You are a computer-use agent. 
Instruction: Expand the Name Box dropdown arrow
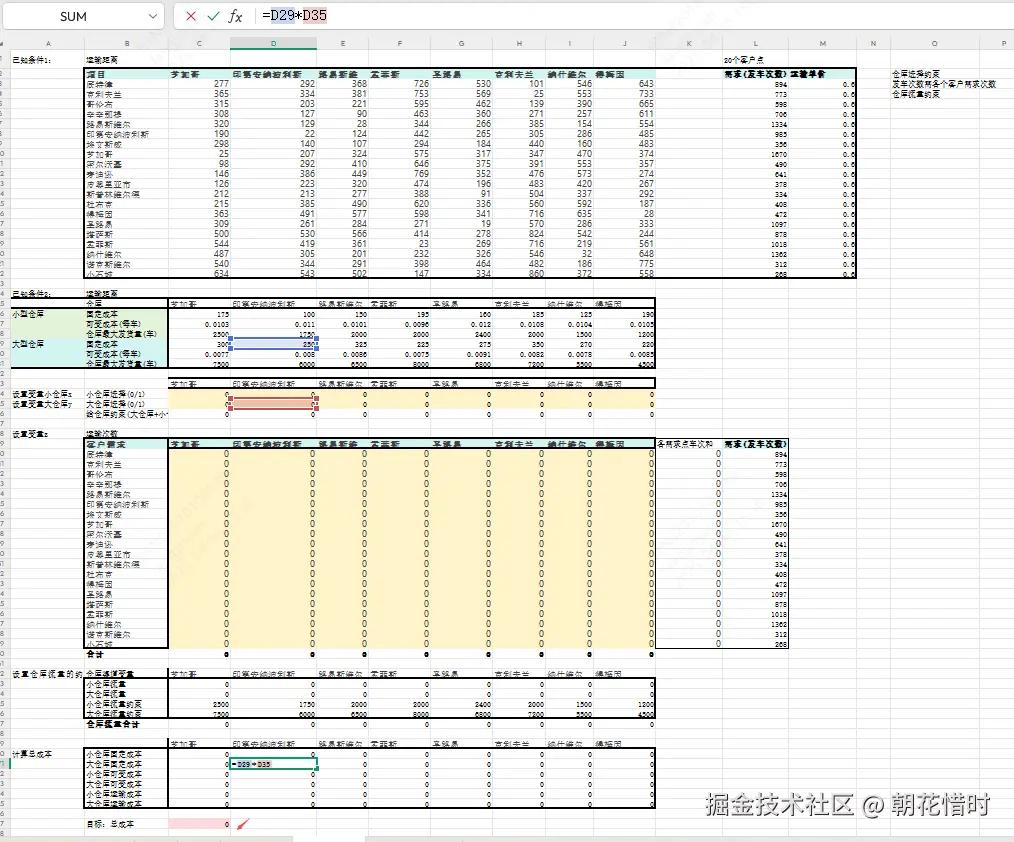153,16
